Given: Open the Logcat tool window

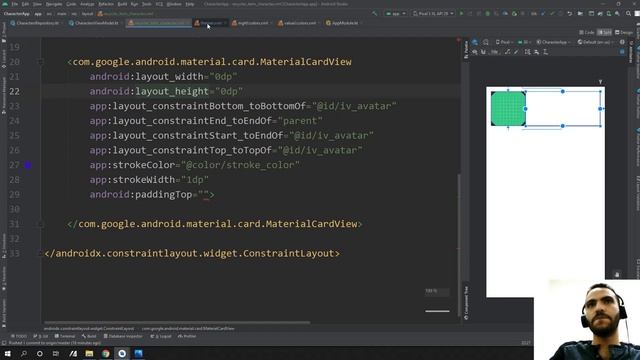Looking at the screenshot, I should click(x=161, y=336).
